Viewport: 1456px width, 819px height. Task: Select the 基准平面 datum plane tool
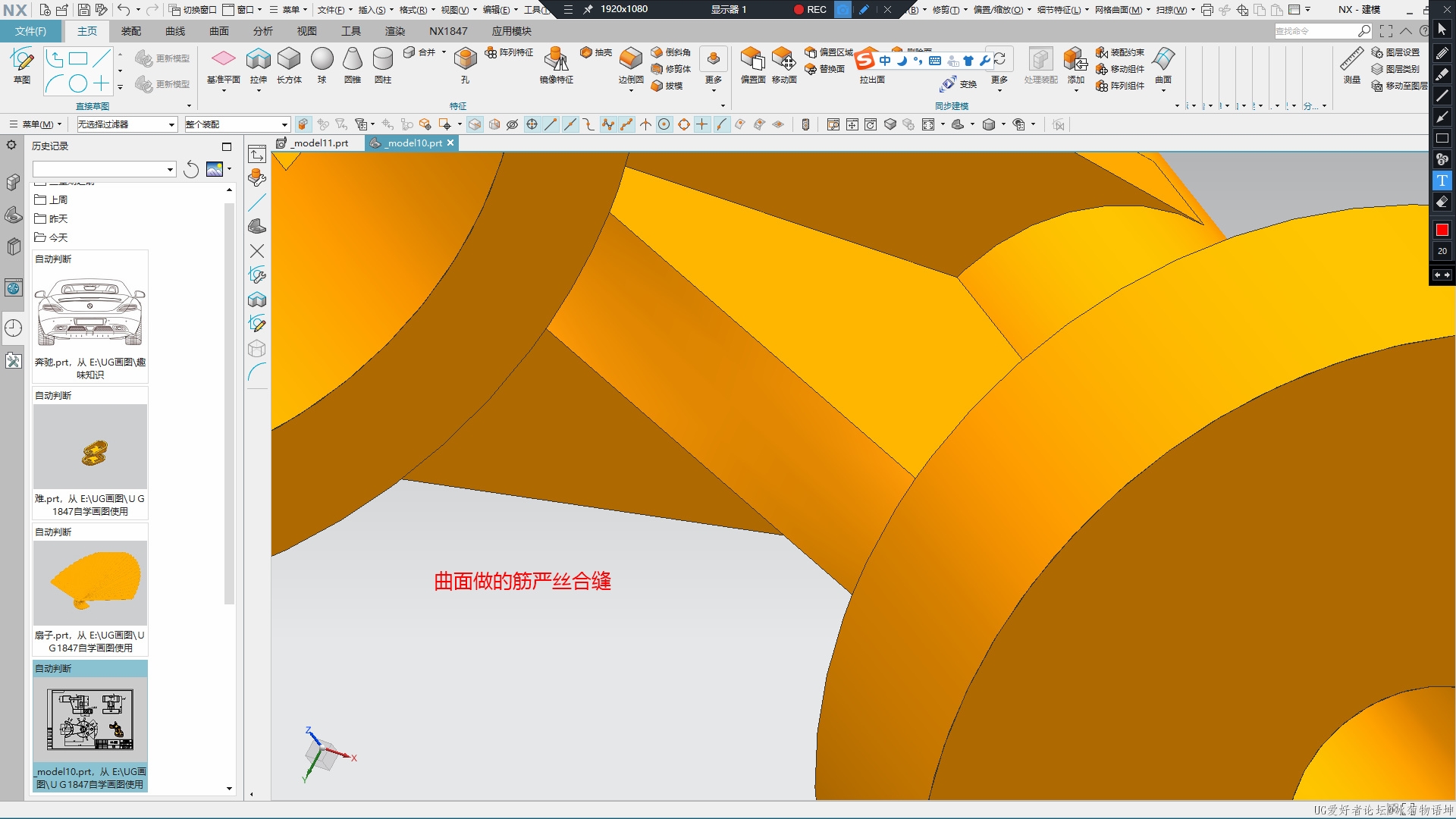coord(223,65)
